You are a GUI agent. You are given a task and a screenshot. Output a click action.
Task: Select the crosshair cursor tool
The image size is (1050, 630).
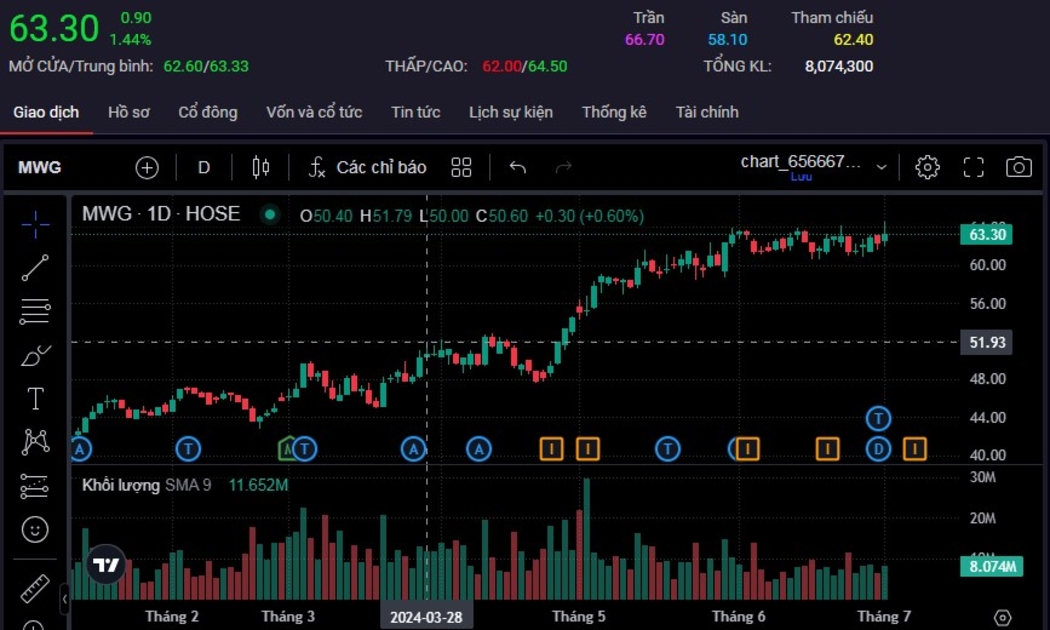click(x=35, y=224)
